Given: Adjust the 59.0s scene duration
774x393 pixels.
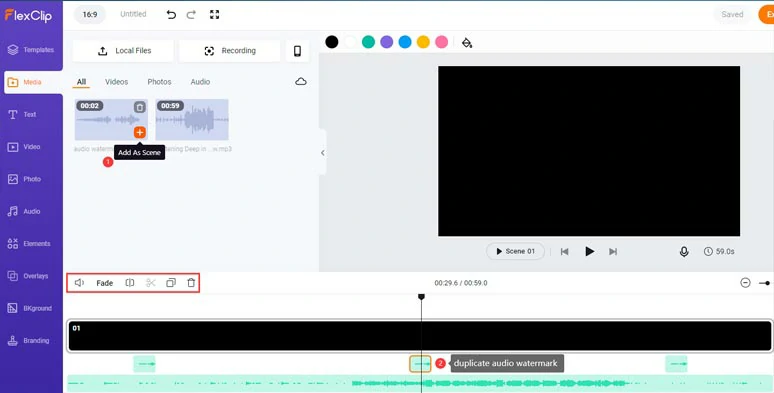Looking at the screenshot, I should [719, 251].
